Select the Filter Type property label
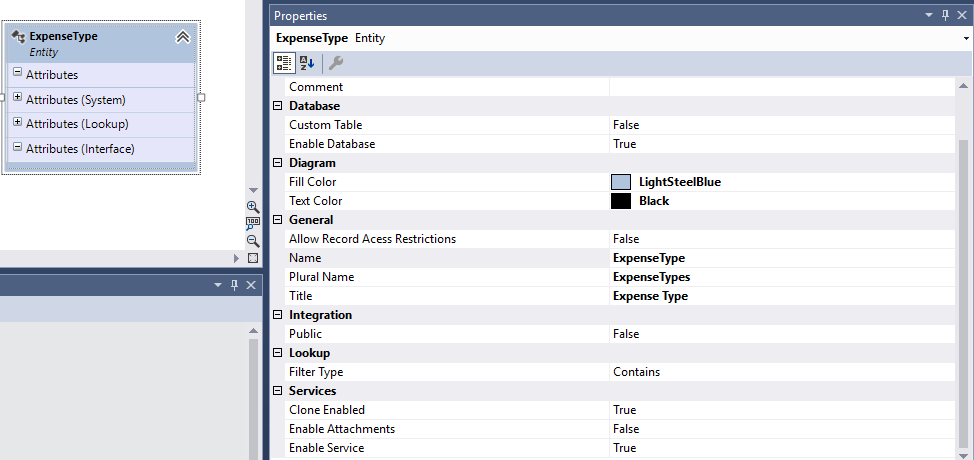 pyautogui.click(x=316, y=372)
